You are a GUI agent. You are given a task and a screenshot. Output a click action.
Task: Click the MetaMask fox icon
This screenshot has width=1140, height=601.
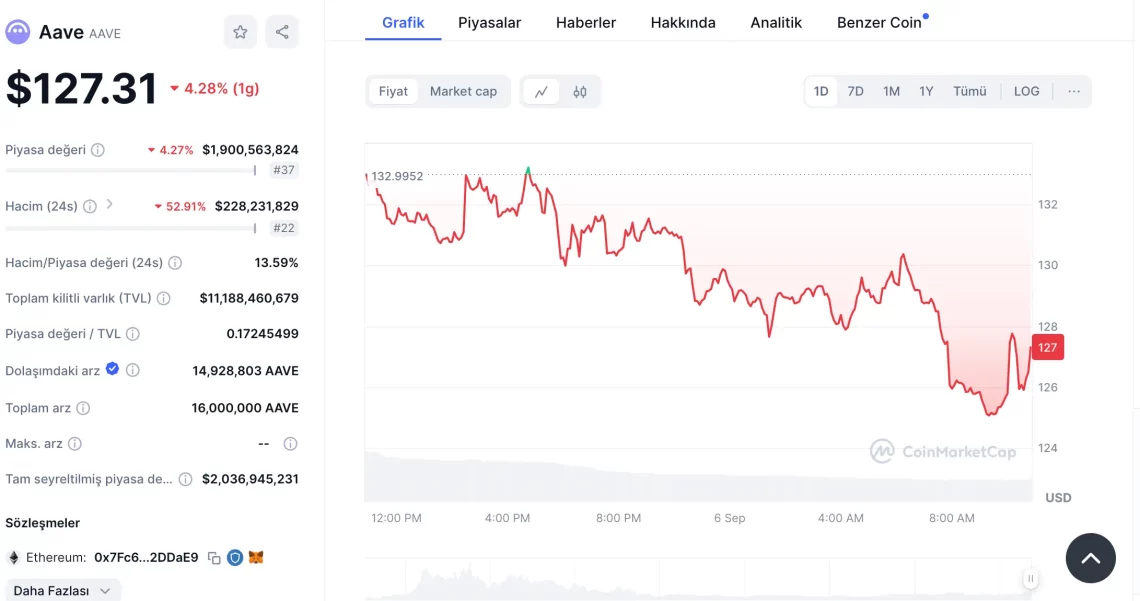click(x=256, y=558)
